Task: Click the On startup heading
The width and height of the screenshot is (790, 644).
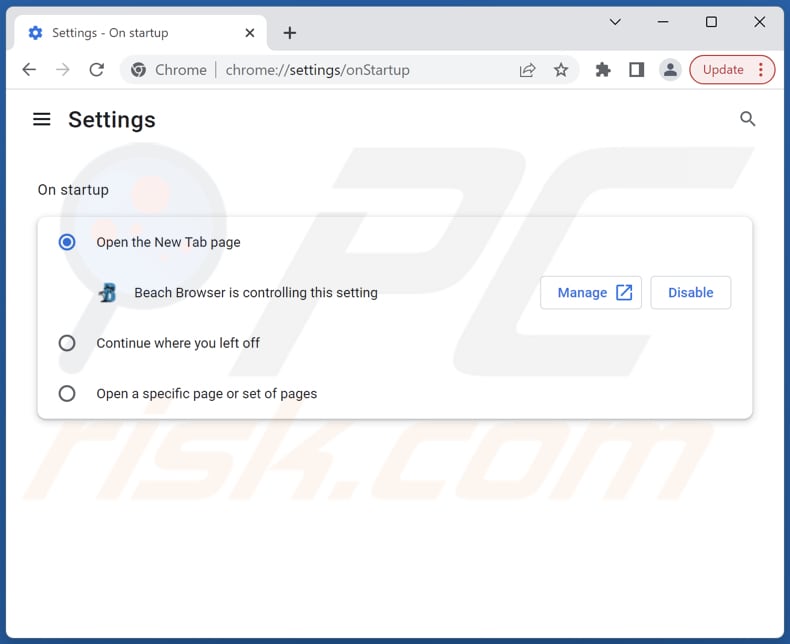Action: click(73, 190)
